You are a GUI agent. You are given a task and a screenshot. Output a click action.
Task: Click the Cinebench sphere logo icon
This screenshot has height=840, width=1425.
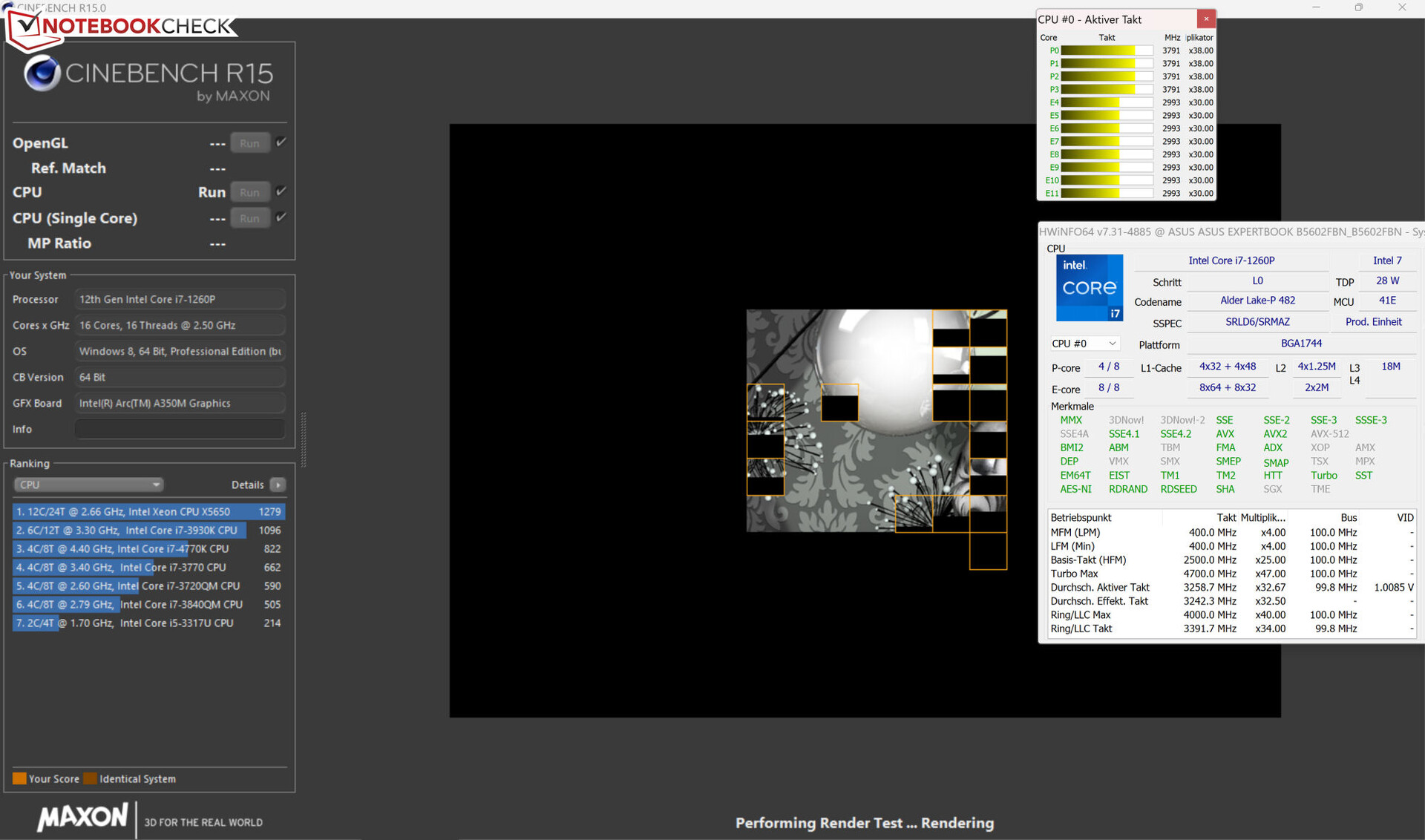tap(42, 74)
